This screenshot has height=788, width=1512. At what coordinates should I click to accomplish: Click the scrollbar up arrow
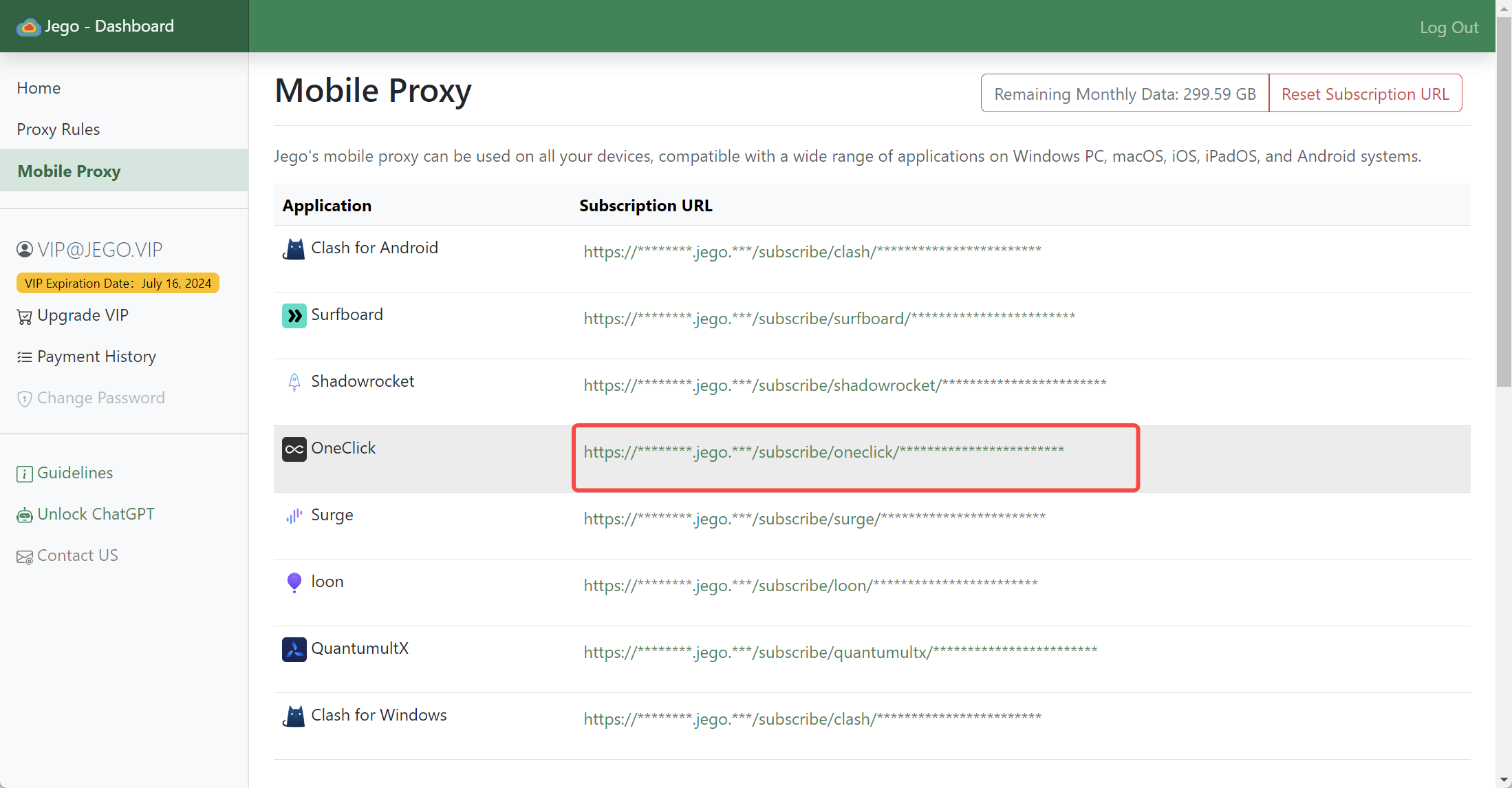1504,8
